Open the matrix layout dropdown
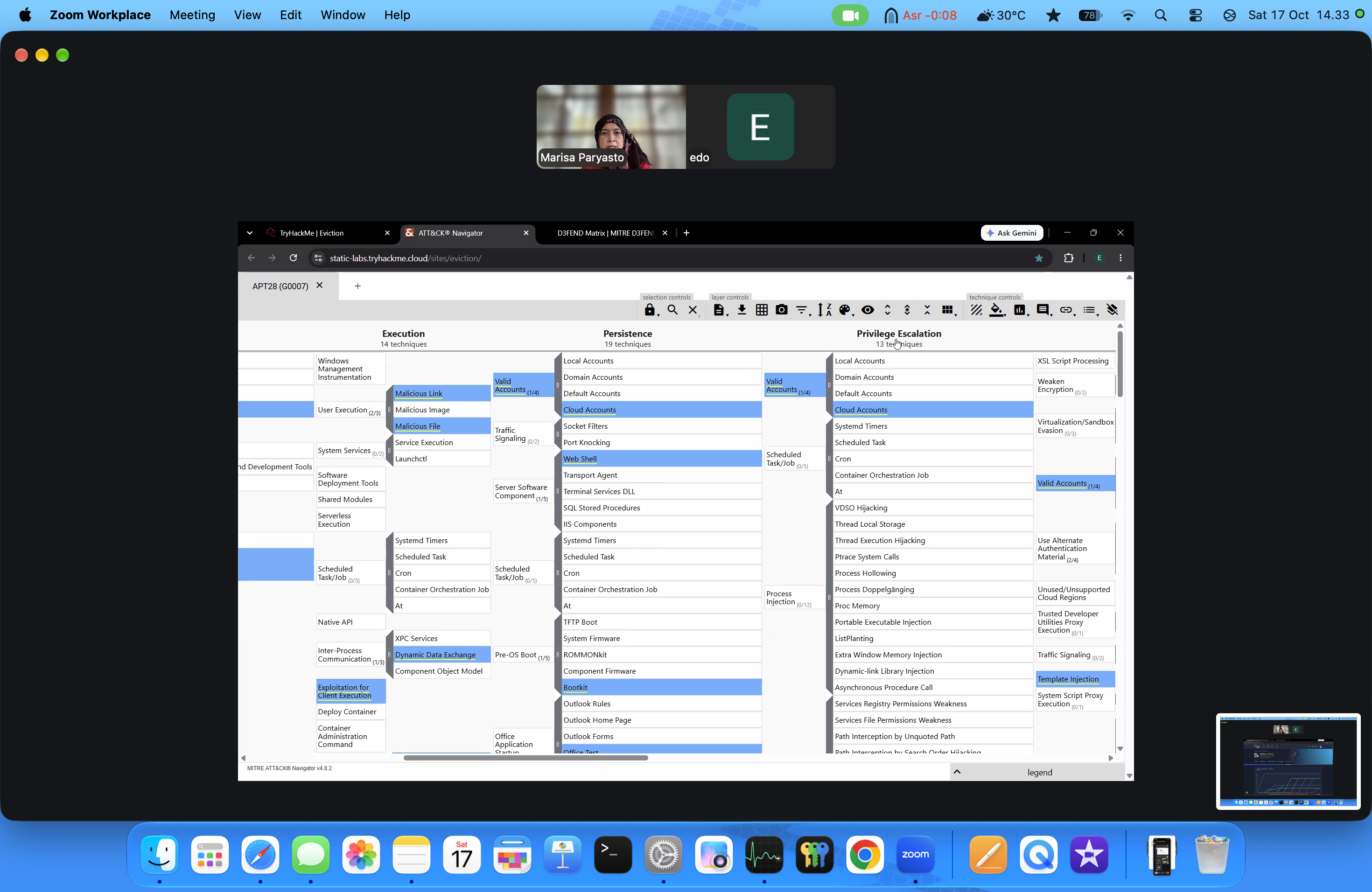 click(x=948, y=310)
